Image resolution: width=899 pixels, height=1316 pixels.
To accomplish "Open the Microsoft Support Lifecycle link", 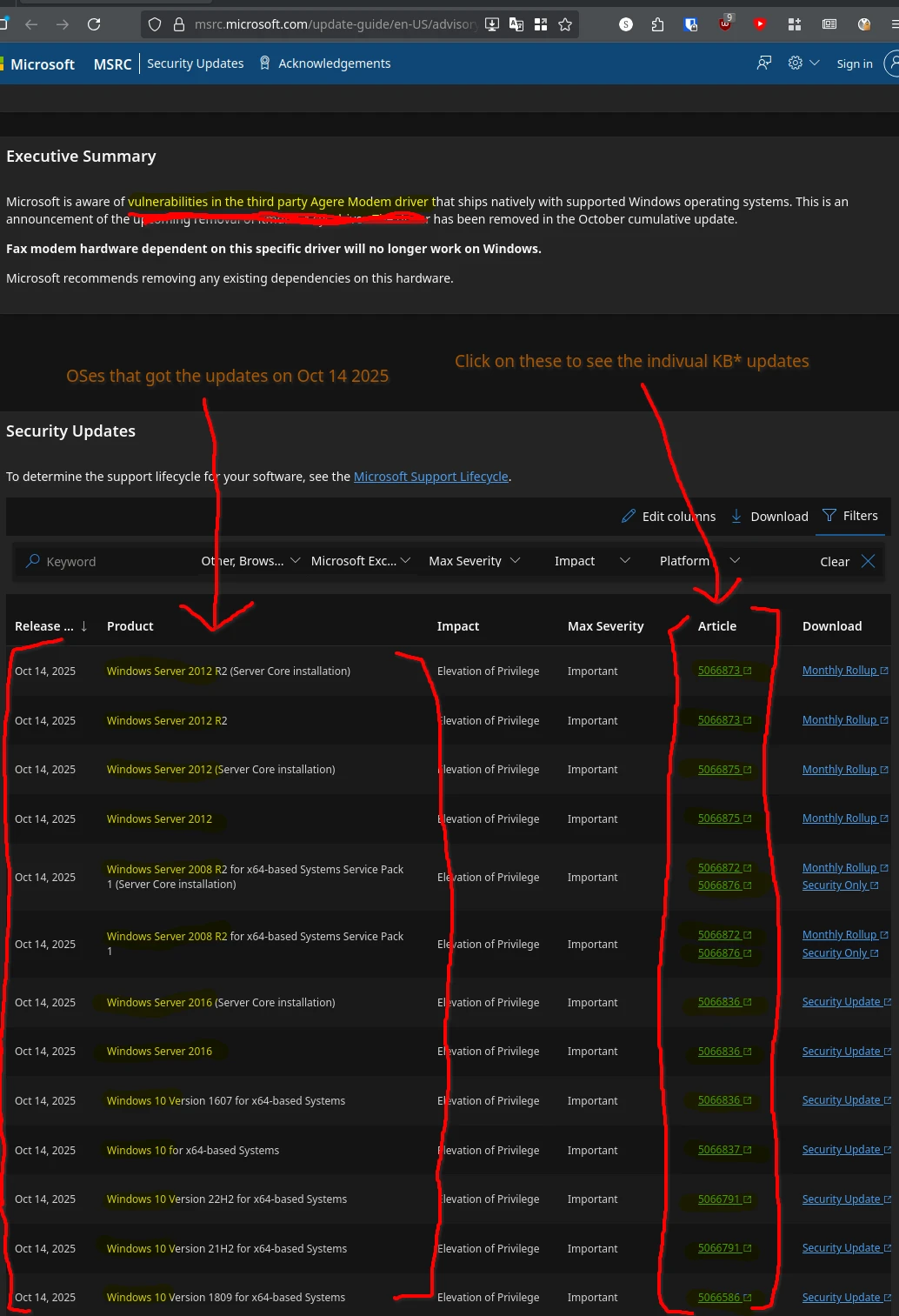I will (x=430, y=477).
